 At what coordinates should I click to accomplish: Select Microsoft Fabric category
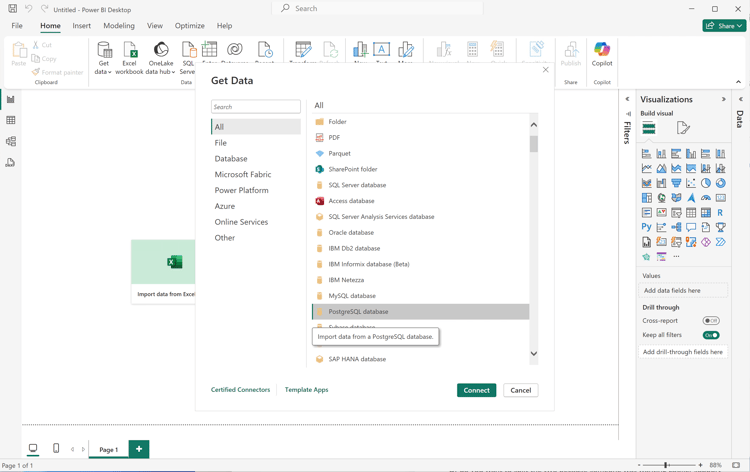[x=256, y=175]
